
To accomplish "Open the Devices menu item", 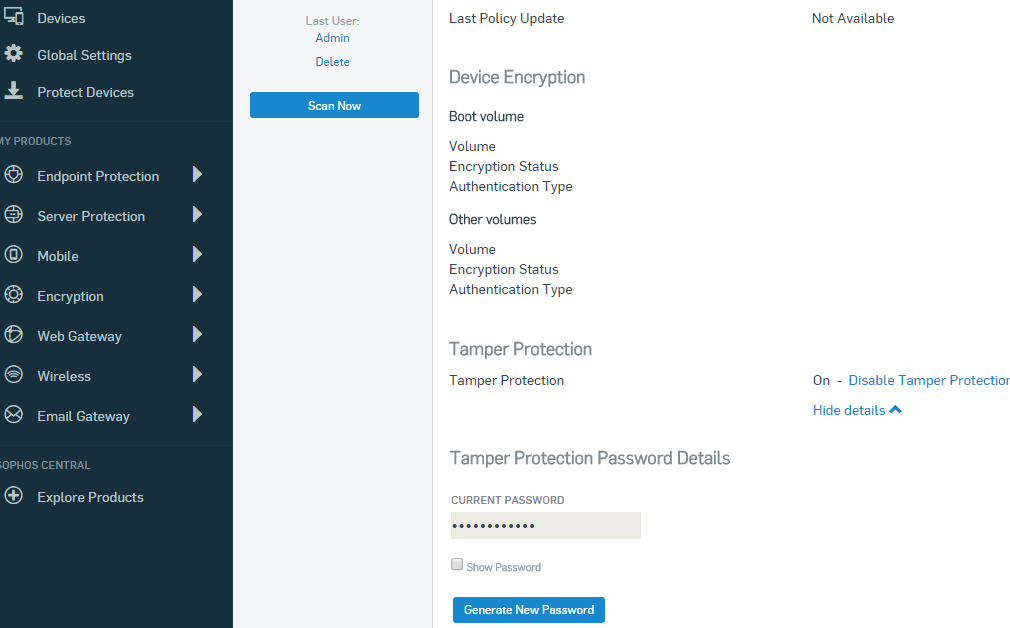I will (x=61, y=18).
